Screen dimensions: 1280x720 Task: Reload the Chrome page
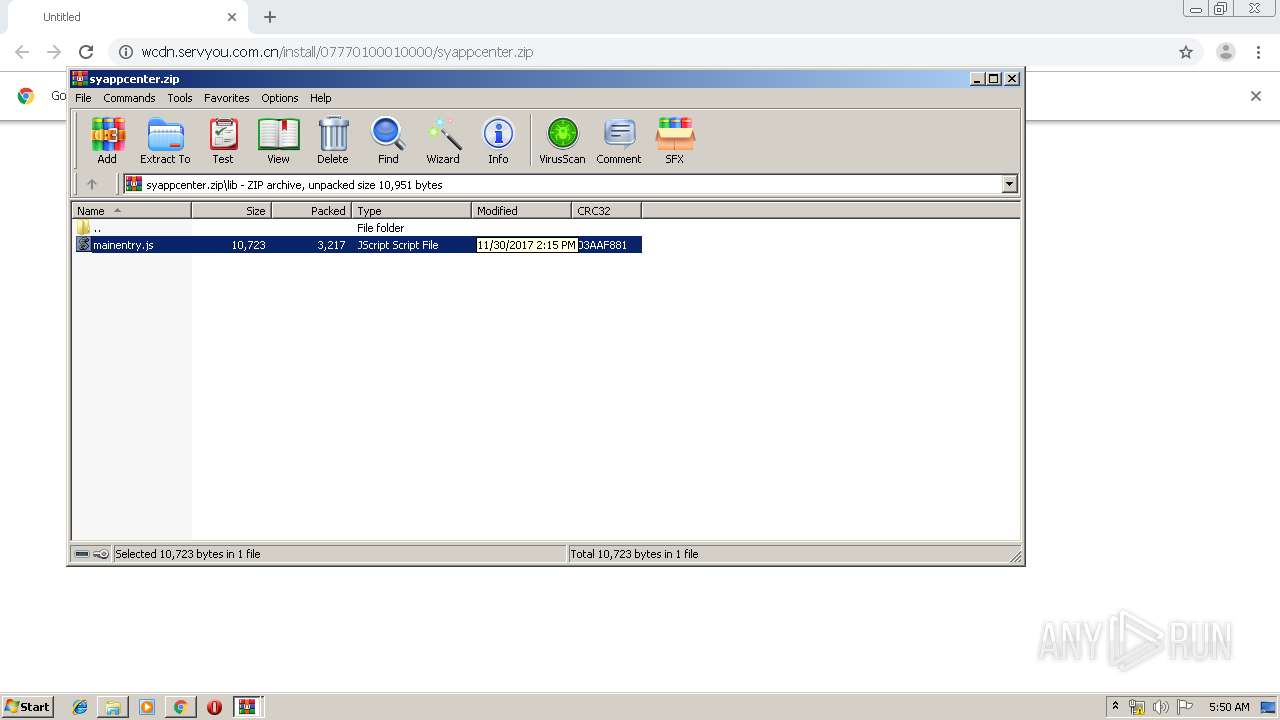pyautogui.click(x=86, y=52)
